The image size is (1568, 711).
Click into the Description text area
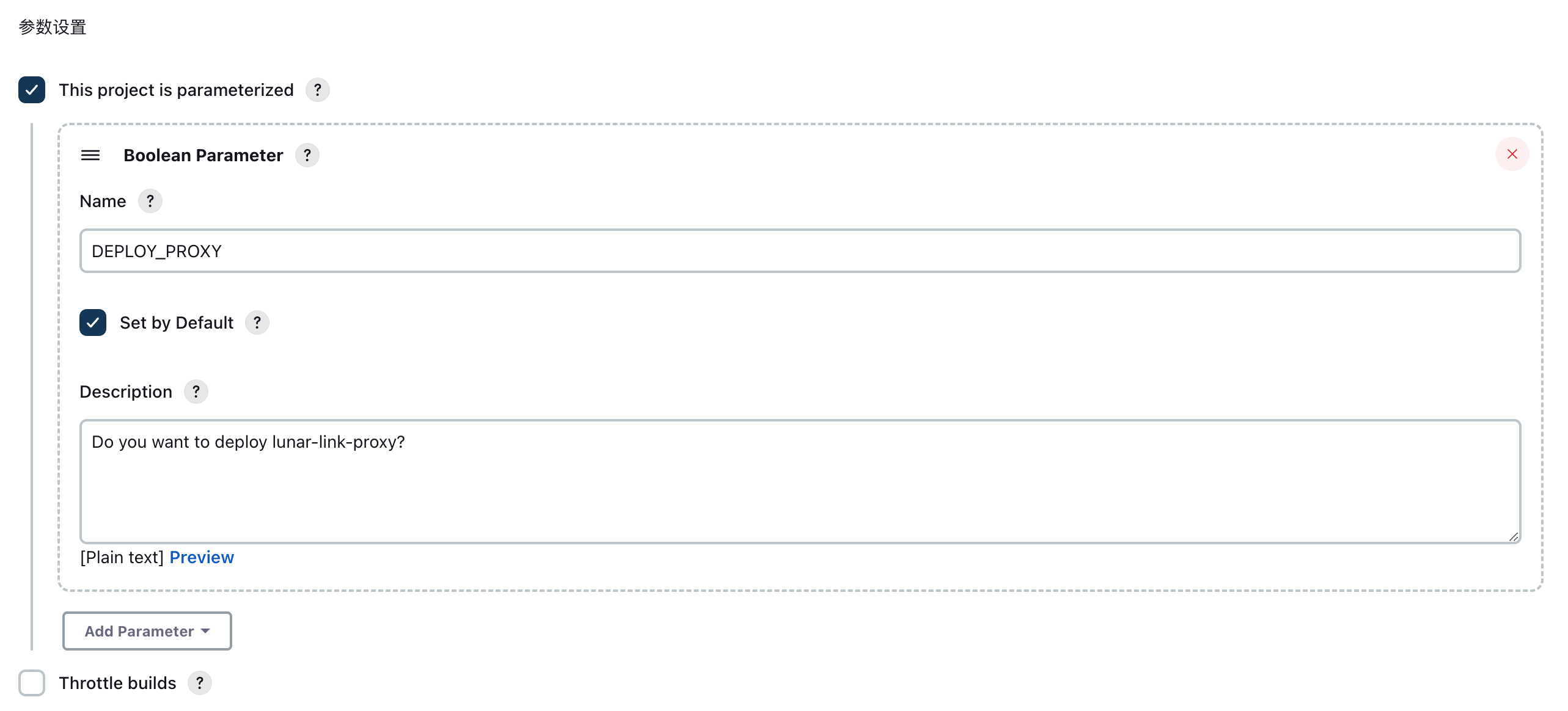(x=799, y=481)
